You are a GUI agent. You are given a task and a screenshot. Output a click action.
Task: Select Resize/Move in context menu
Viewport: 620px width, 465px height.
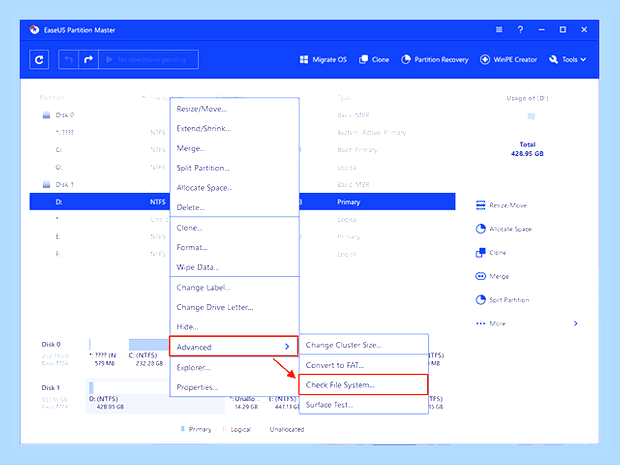[234, 109]
